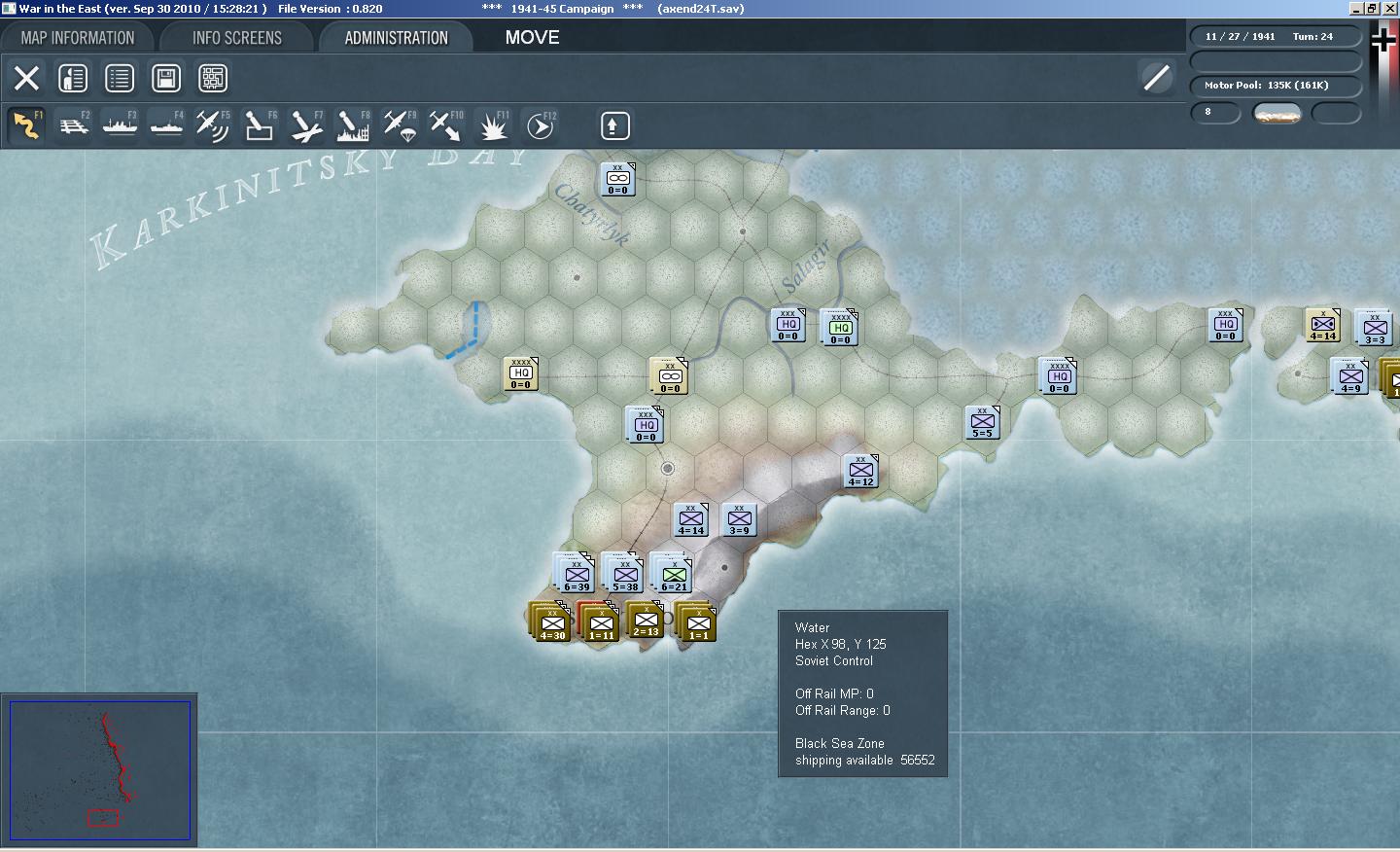The height and width of the screenshot is (852, 1400).
Task: Click the diagonal slash round button
Action: [1157, 78]
